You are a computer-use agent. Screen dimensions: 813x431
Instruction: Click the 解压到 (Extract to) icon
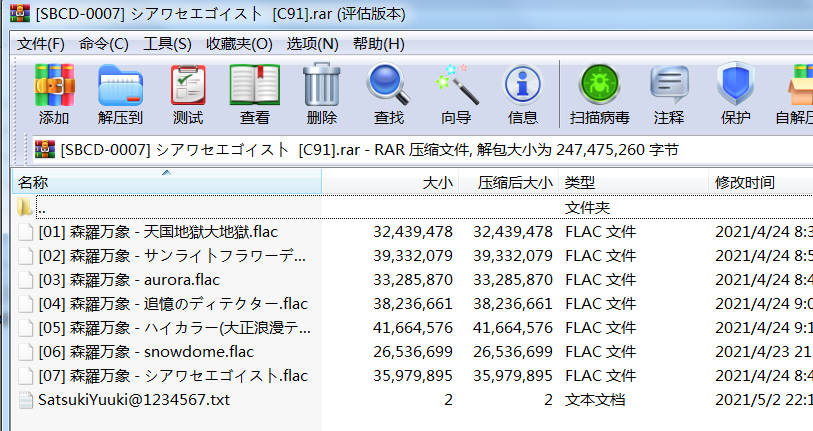(x=120, y=95)
